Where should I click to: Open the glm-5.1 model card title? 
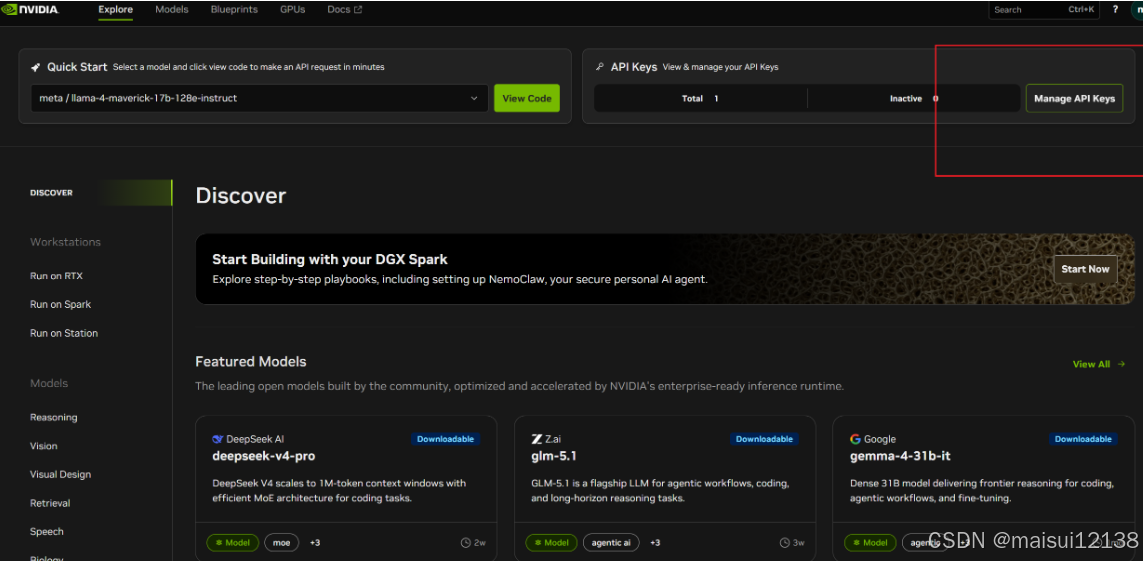point(555,457)
